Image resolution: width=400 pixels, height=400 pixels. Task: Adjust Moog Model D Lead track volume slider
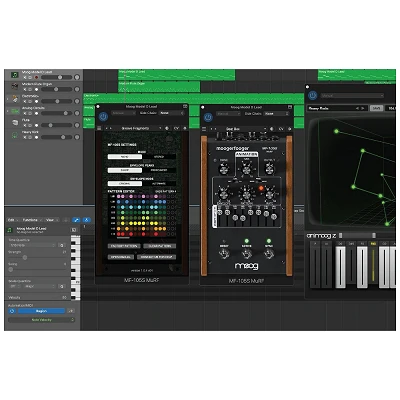[x=56, y=77]
